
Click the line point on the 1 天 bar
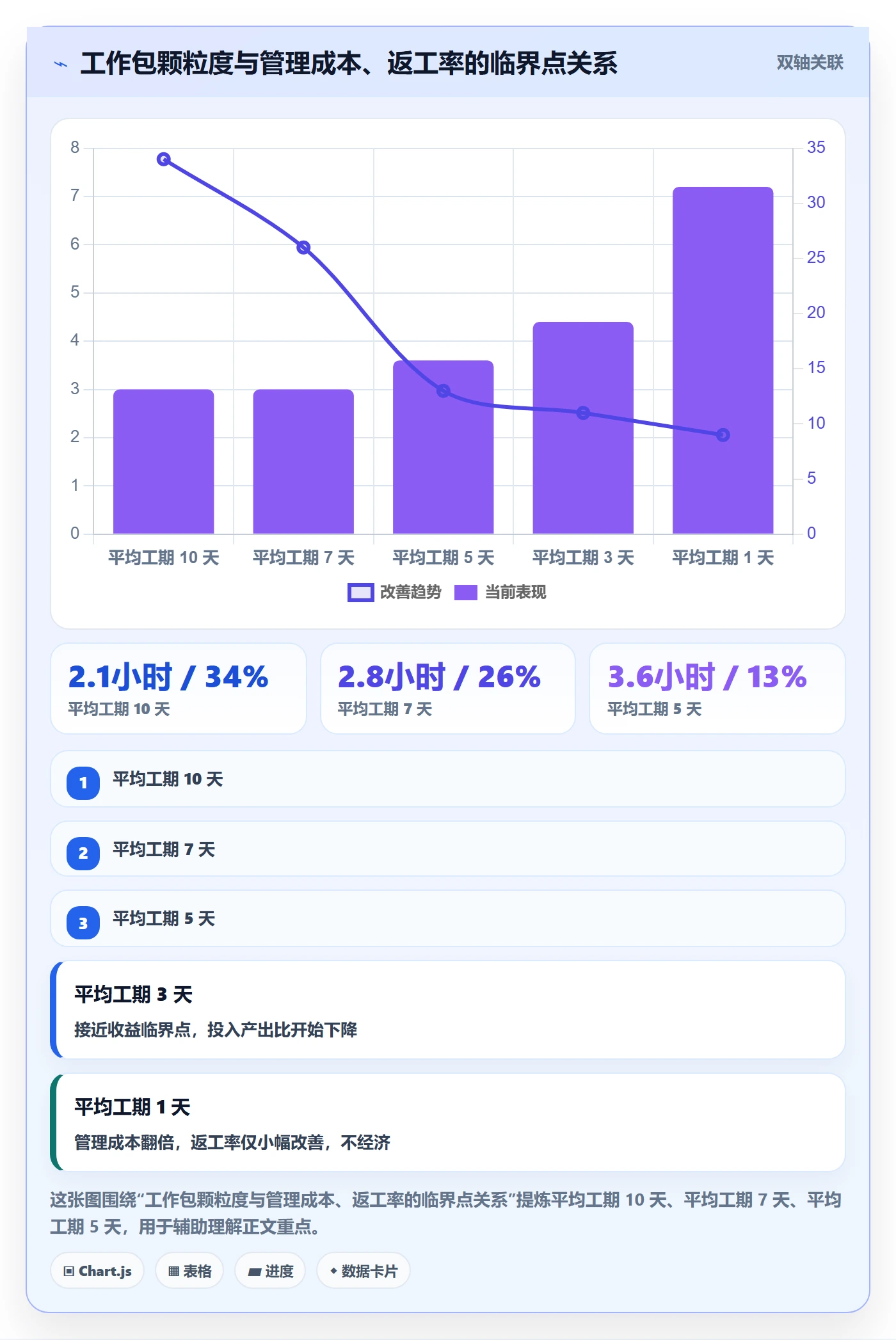(723, 435)
